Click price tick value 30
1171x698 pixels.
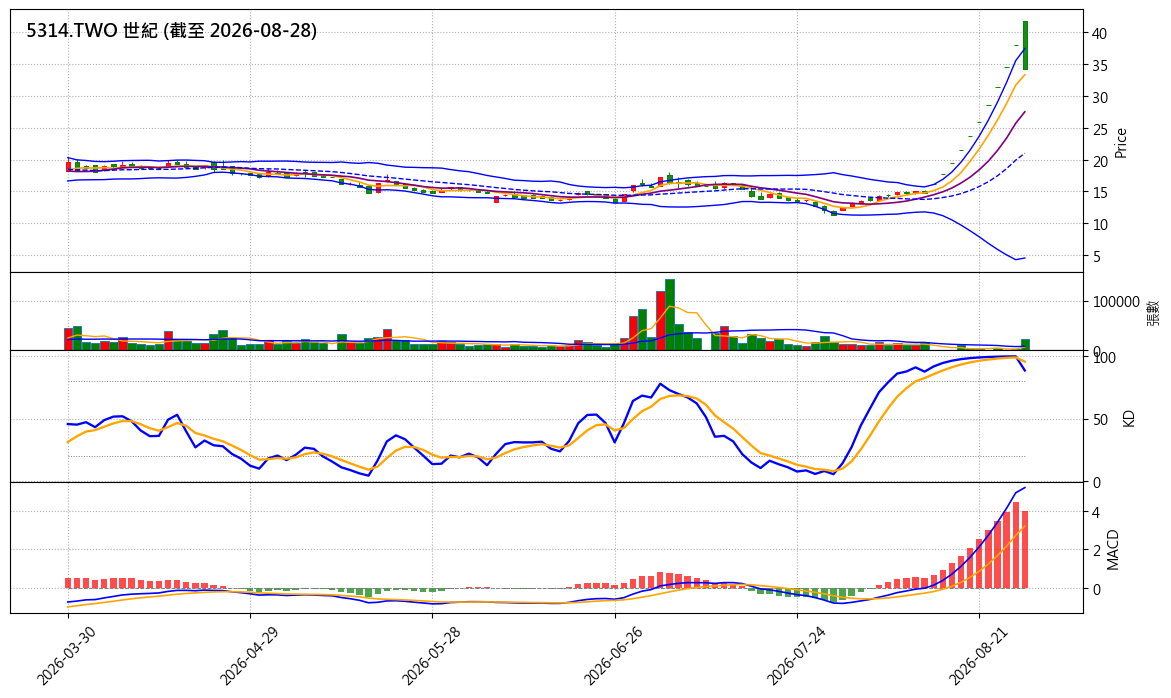1099,98
